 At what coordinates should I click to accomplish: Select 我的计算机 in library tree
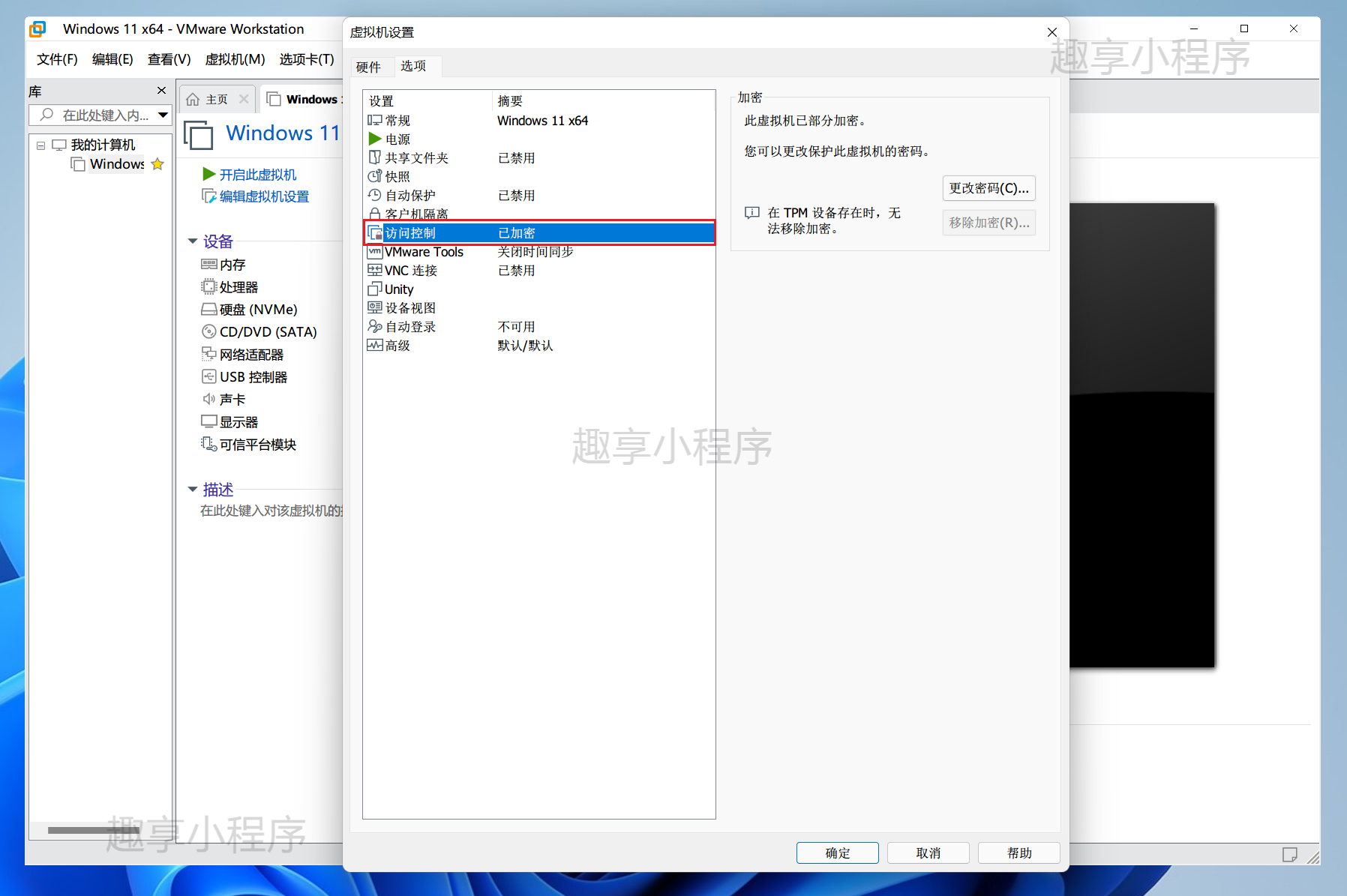[x=103, y=145]
